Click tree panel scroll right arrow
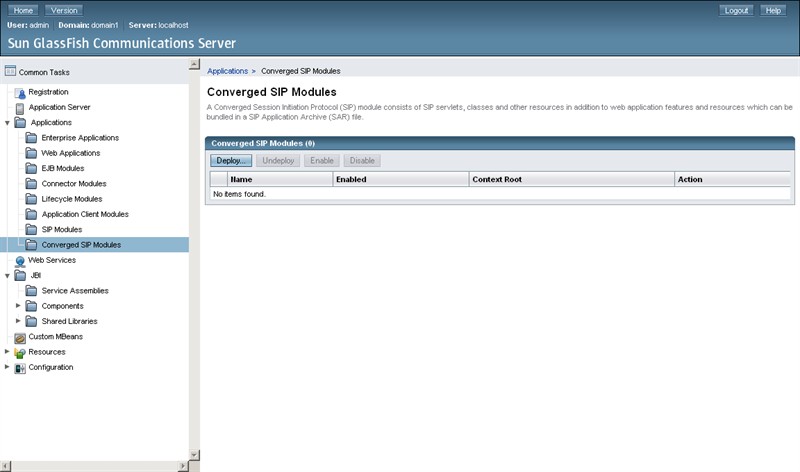This screenshot has height=472, width=800. (183, 466)
